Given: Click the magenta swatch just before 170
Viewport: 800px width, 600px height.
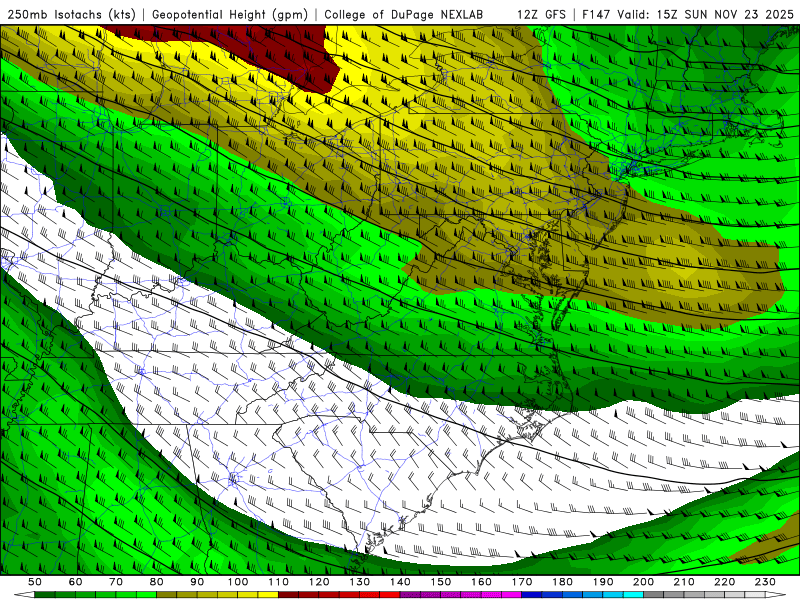Looking at the screenshot, I should 512,594.
